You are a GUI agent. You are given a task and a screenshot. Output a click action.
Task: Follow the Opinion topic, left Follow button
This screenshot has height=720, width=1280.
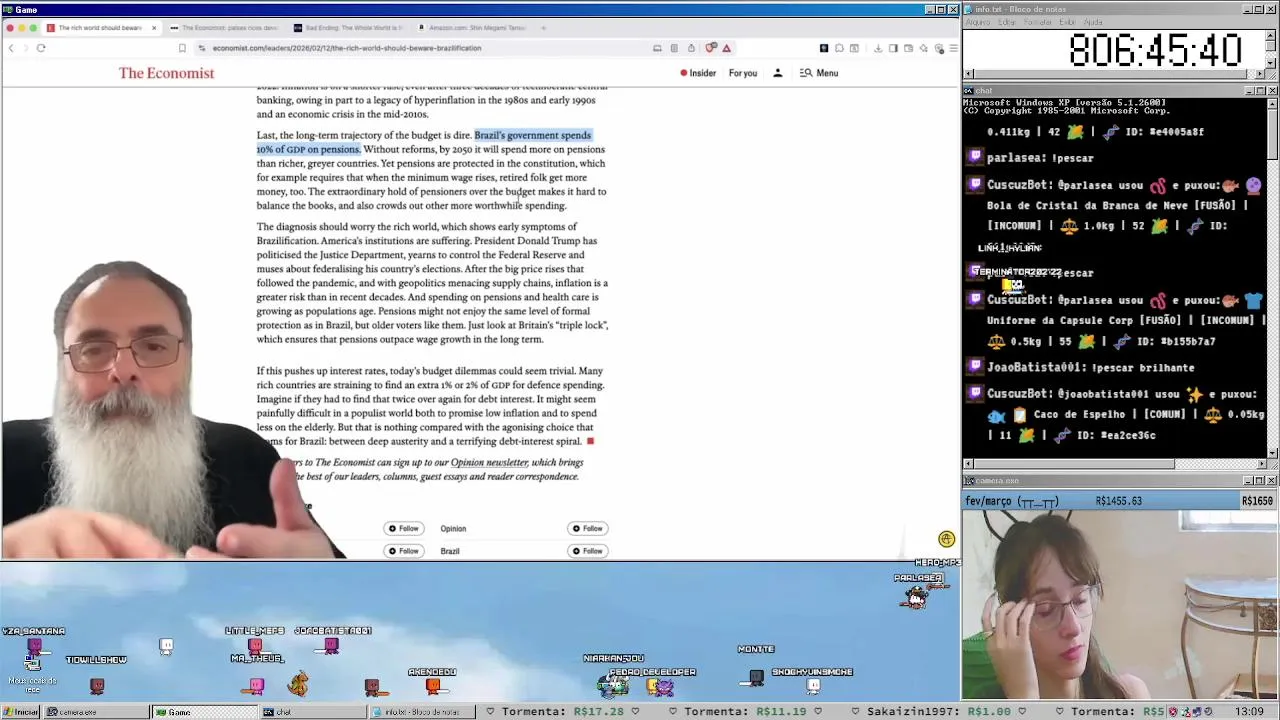tap(404, 528)
